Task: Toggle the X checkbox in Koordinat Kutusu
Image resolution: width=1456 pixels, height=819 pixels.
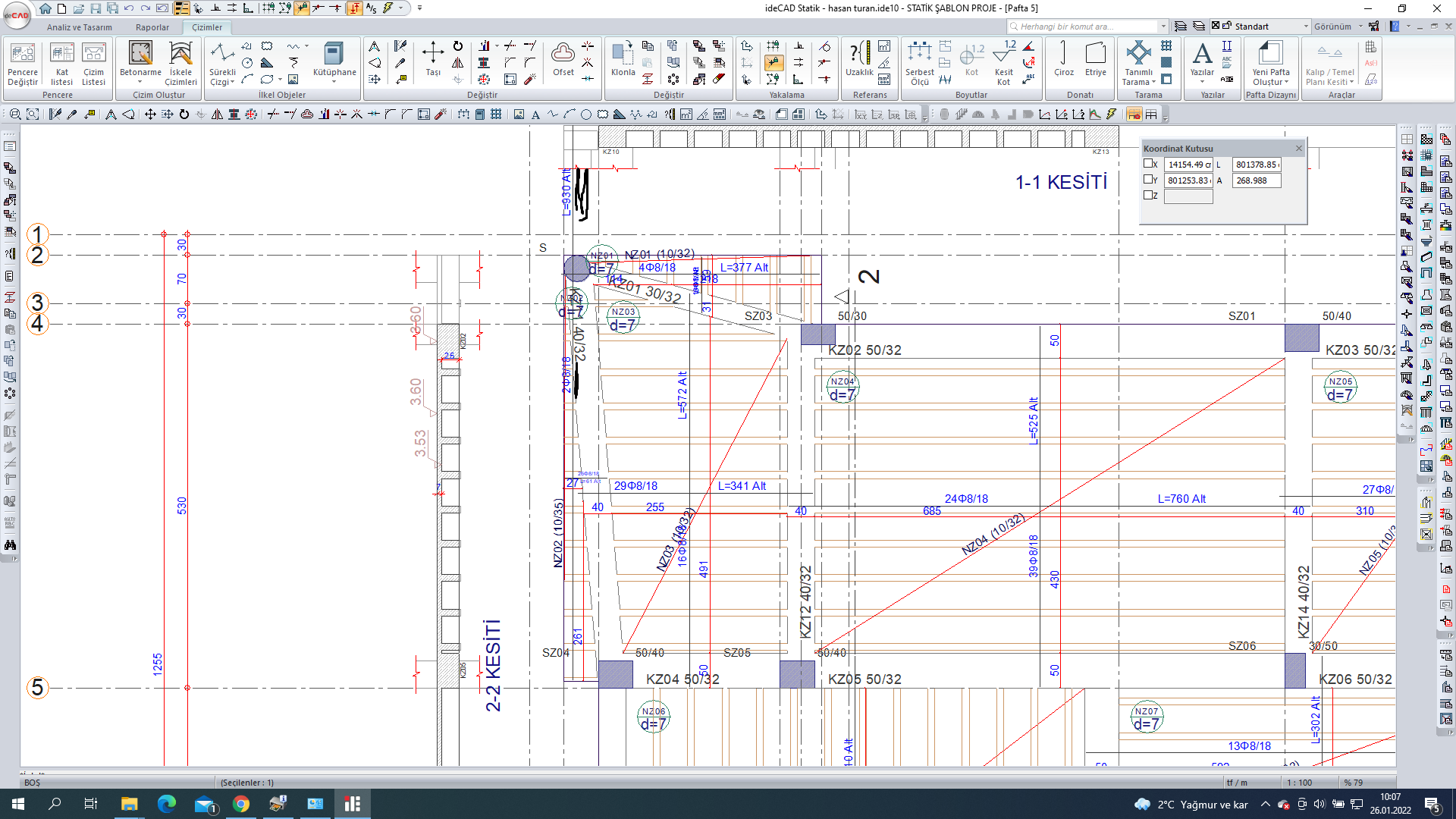Action: [1148, 164]
